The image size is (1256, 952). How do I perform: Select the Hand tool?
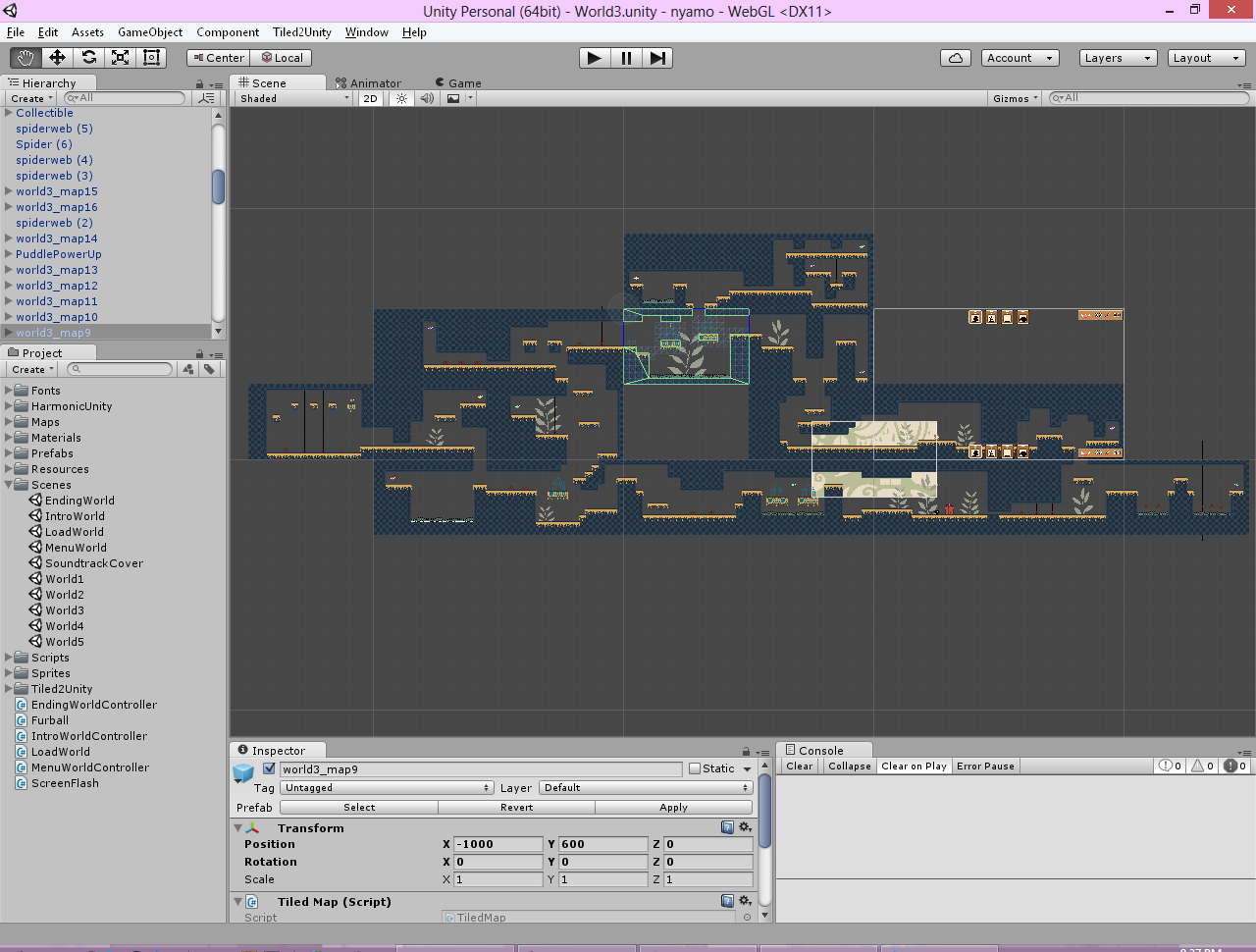point(26,58)
